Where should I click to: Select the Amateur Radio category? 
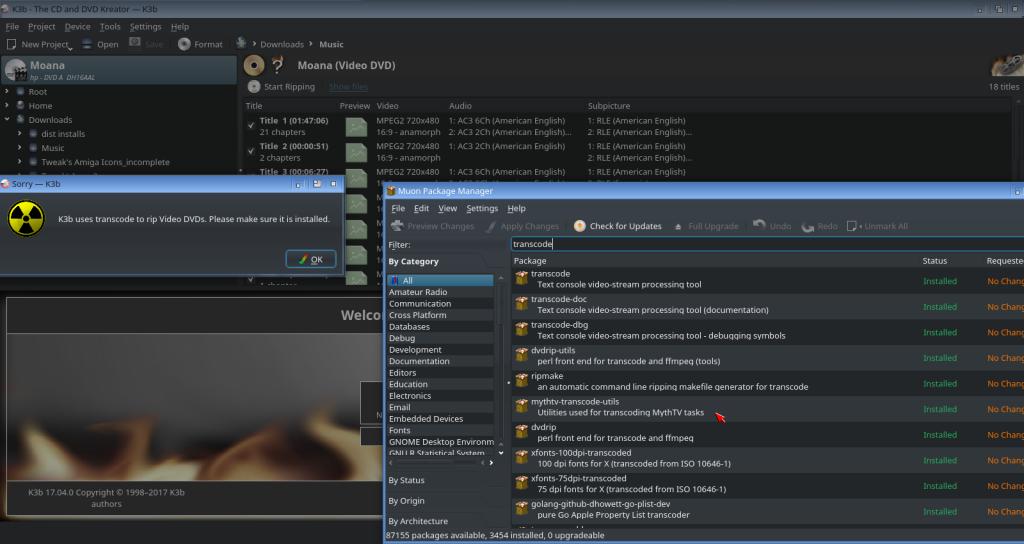tap(440, 292)
